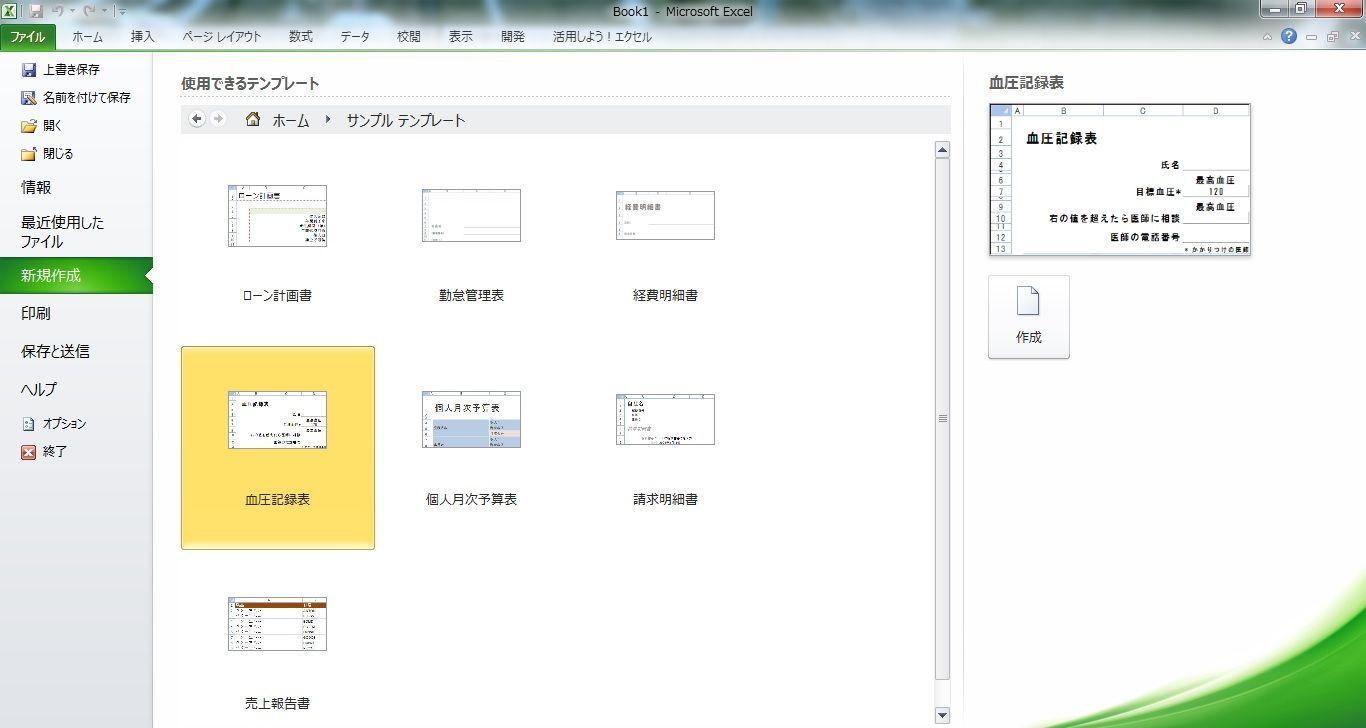Restore the workbook window inside Excel
Viewport: 1366px width, 728px height.
pos(1332,37)
